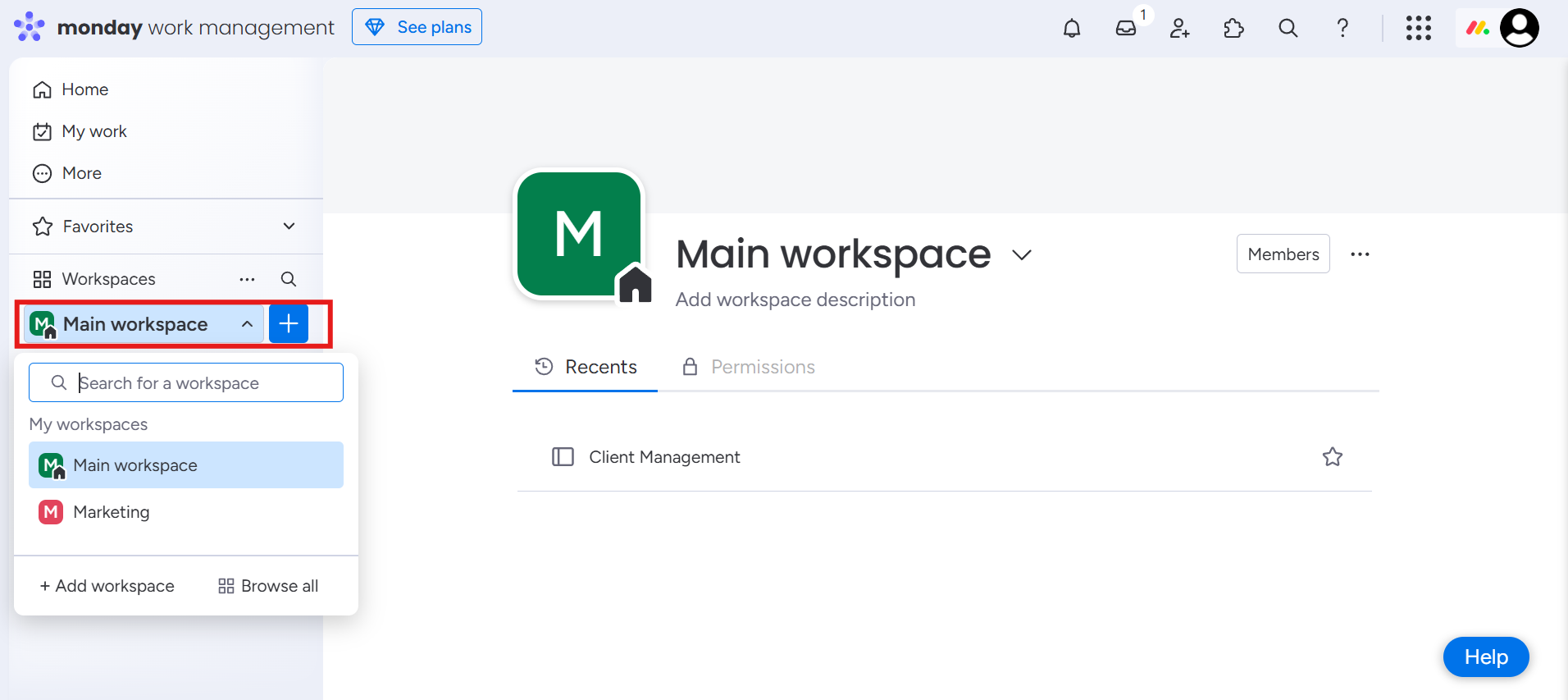Screen dimensions: 1568x700
Task: Select Marketing workspace from the list
Action: coord(112,512)
